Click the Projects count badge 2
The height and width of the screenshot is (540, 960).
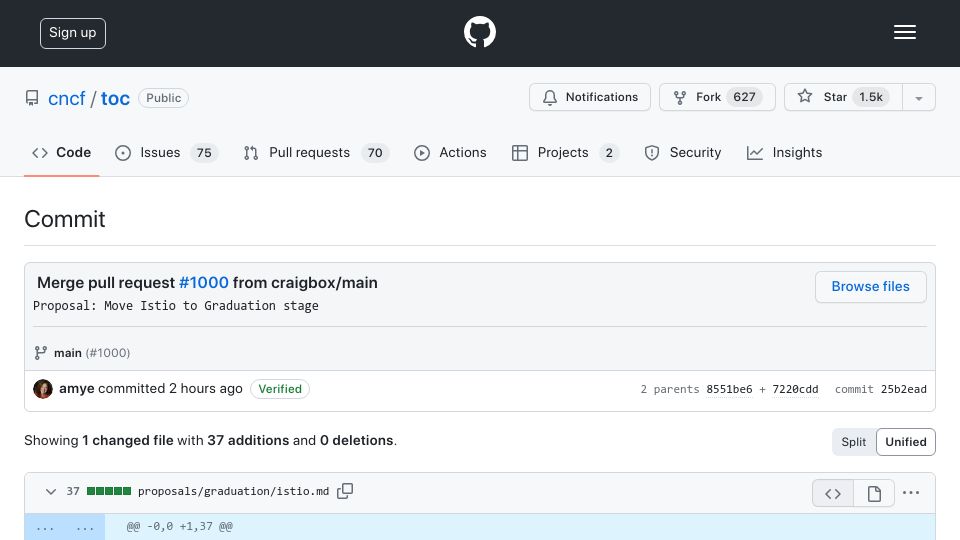click(x=609, y=152)
